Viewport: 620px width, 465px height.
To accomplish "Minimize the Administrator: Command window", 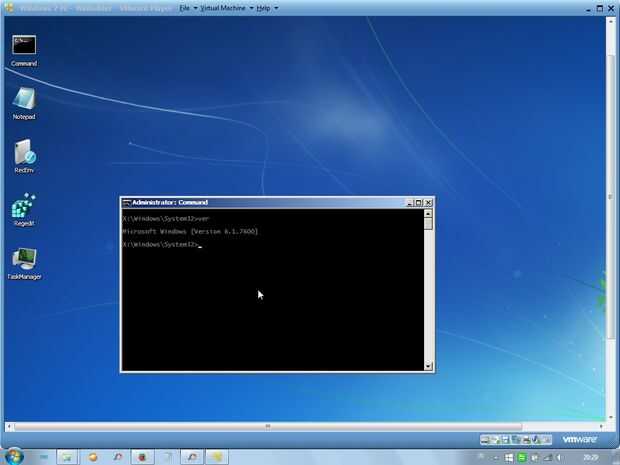I will pyautogui.click(x=410, y=203).
